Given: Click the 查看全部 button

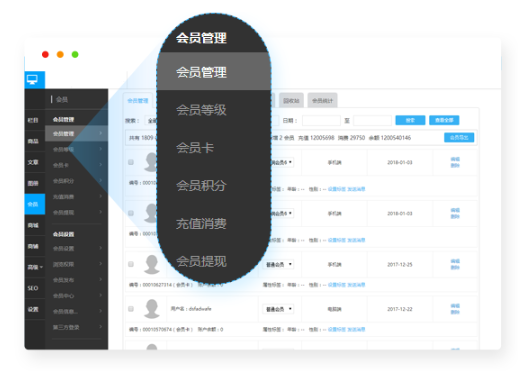Looking at the screenshot, I should (x=444, y=120).
